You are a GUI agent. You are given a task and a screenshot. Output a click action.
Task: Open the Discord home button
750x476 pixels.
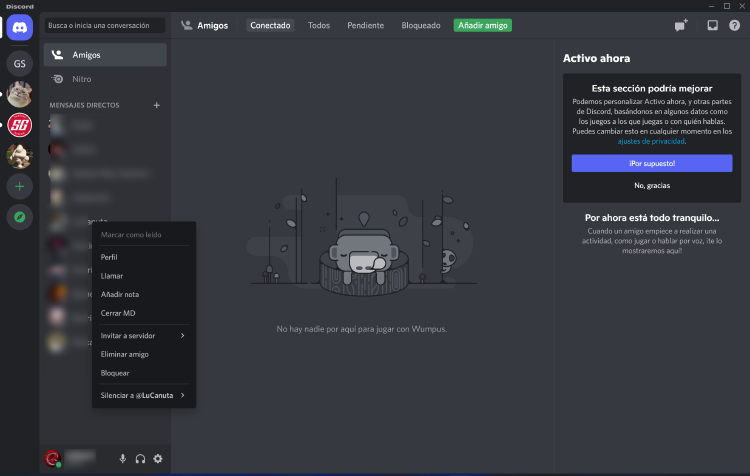click(x=19, y=29)
